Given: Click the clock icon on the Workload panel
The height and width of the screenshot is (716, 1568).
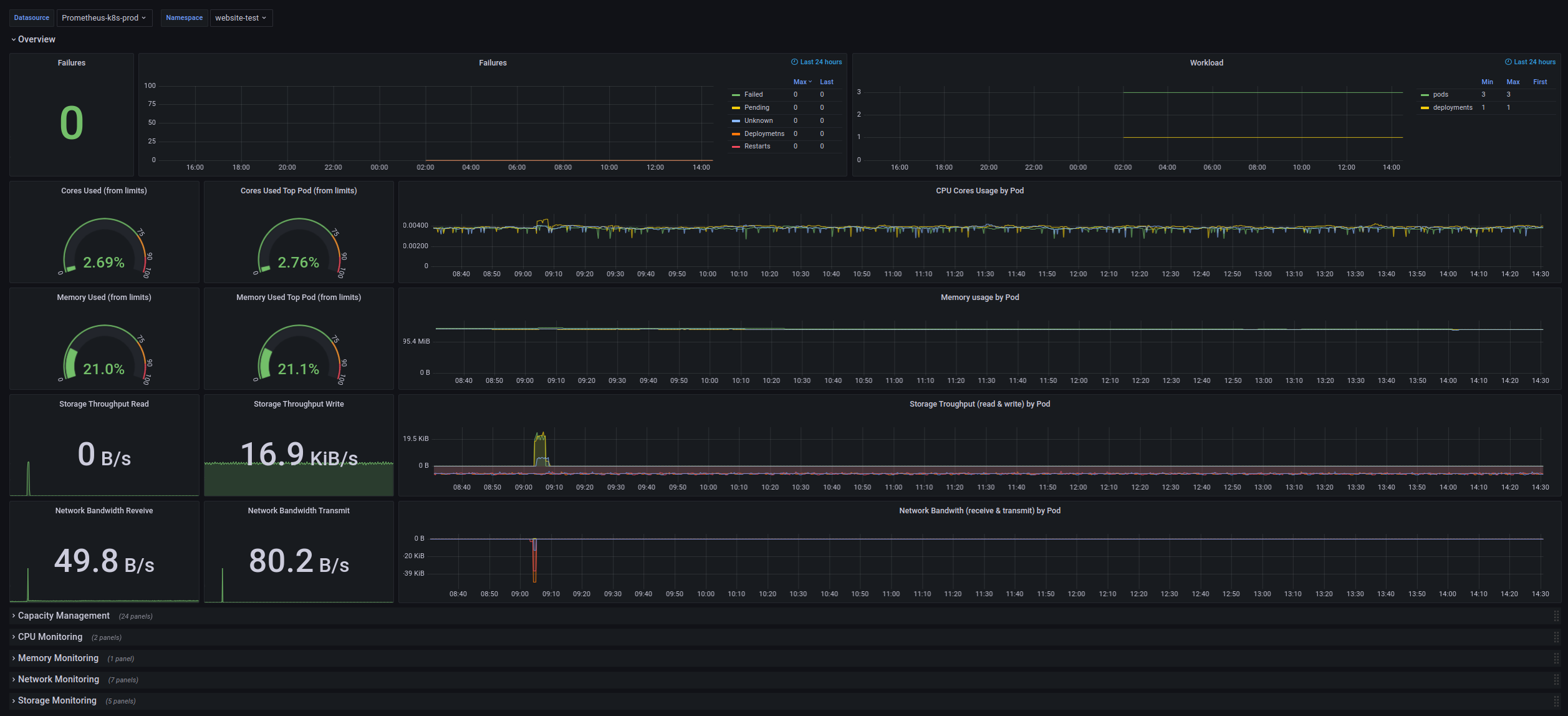Looking at the screenshot, I should click(1508, 62).
